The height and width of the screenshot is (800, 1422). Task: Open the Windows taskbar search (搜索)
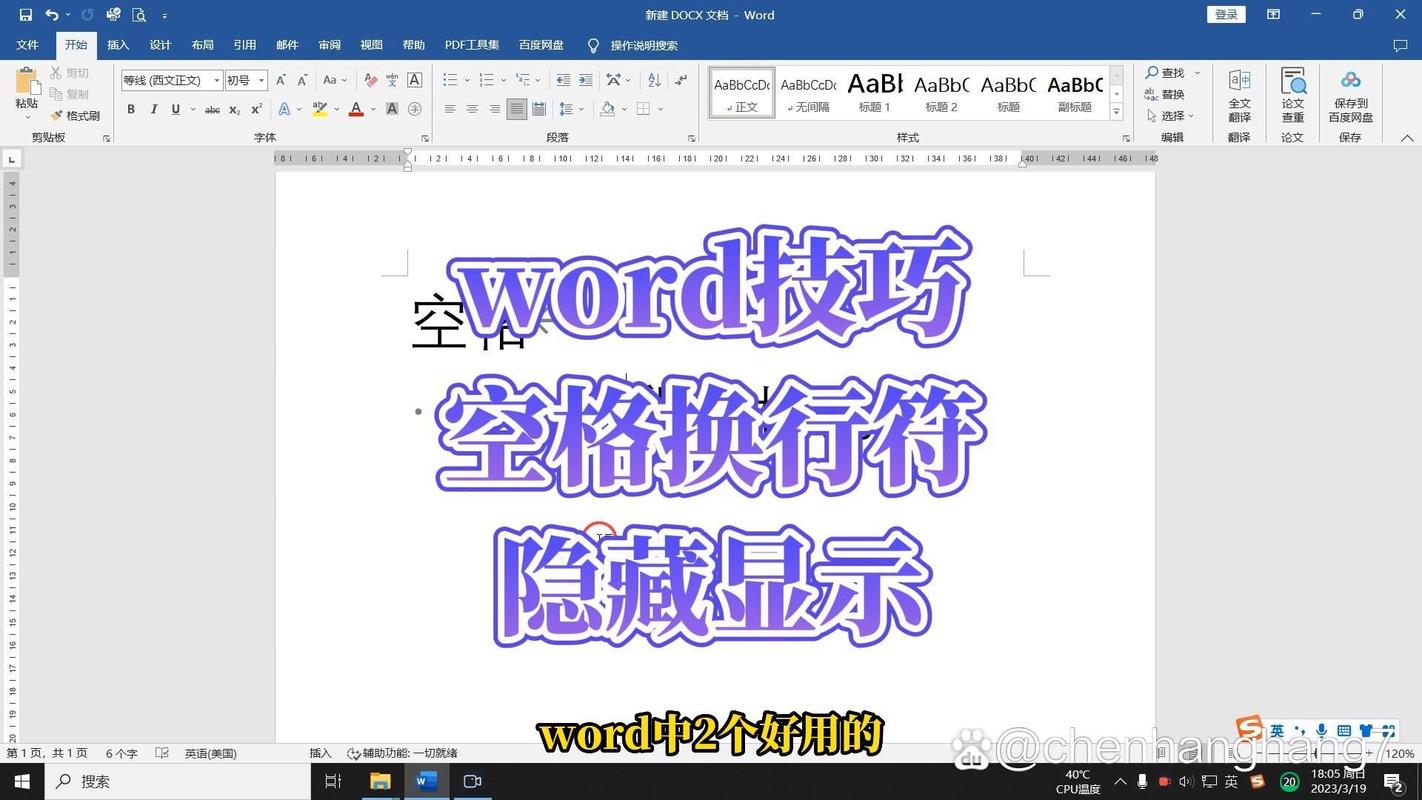click(177, 781)
